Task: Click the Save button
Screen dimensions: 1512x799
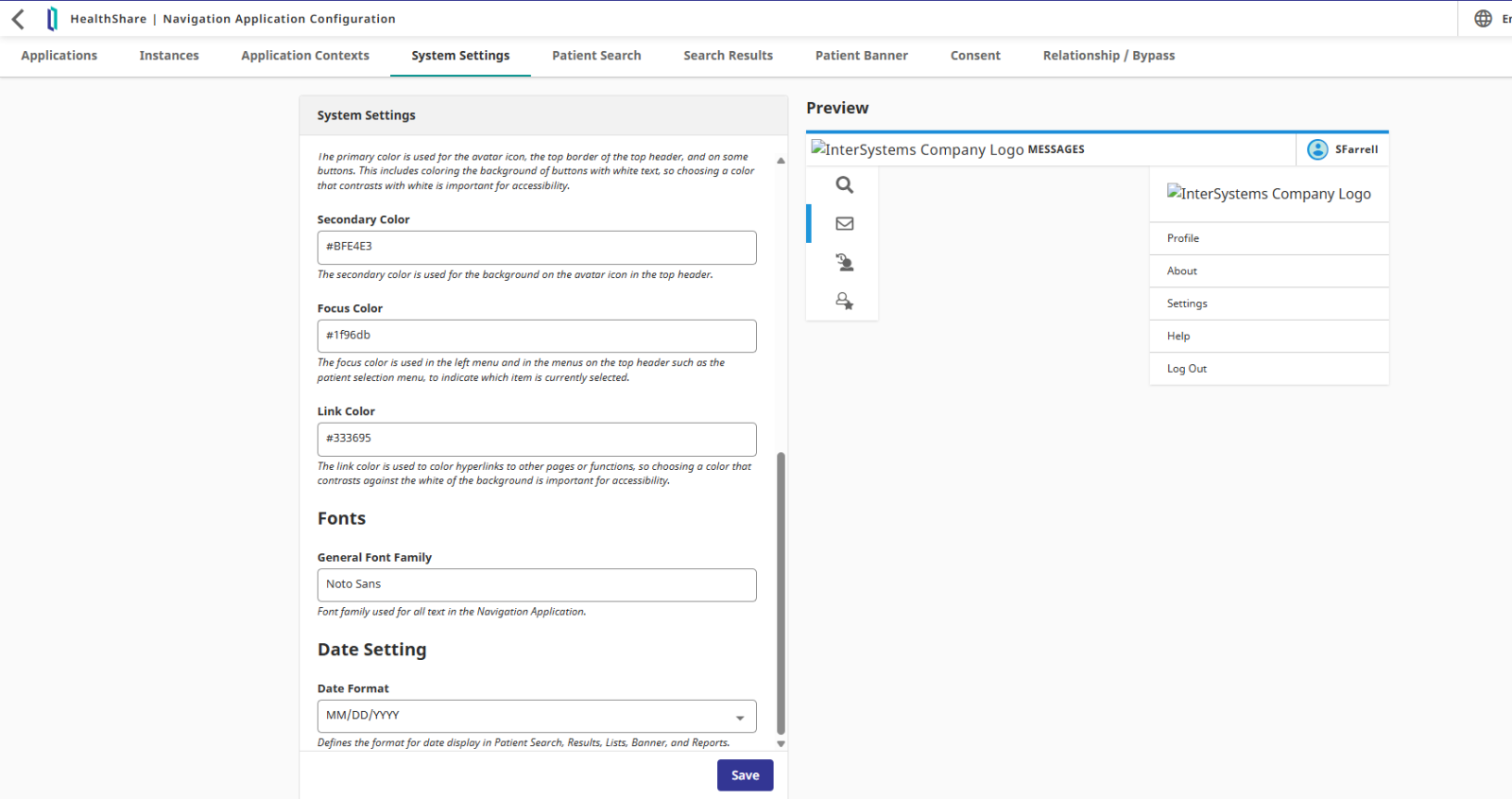Action: [746, 775]
